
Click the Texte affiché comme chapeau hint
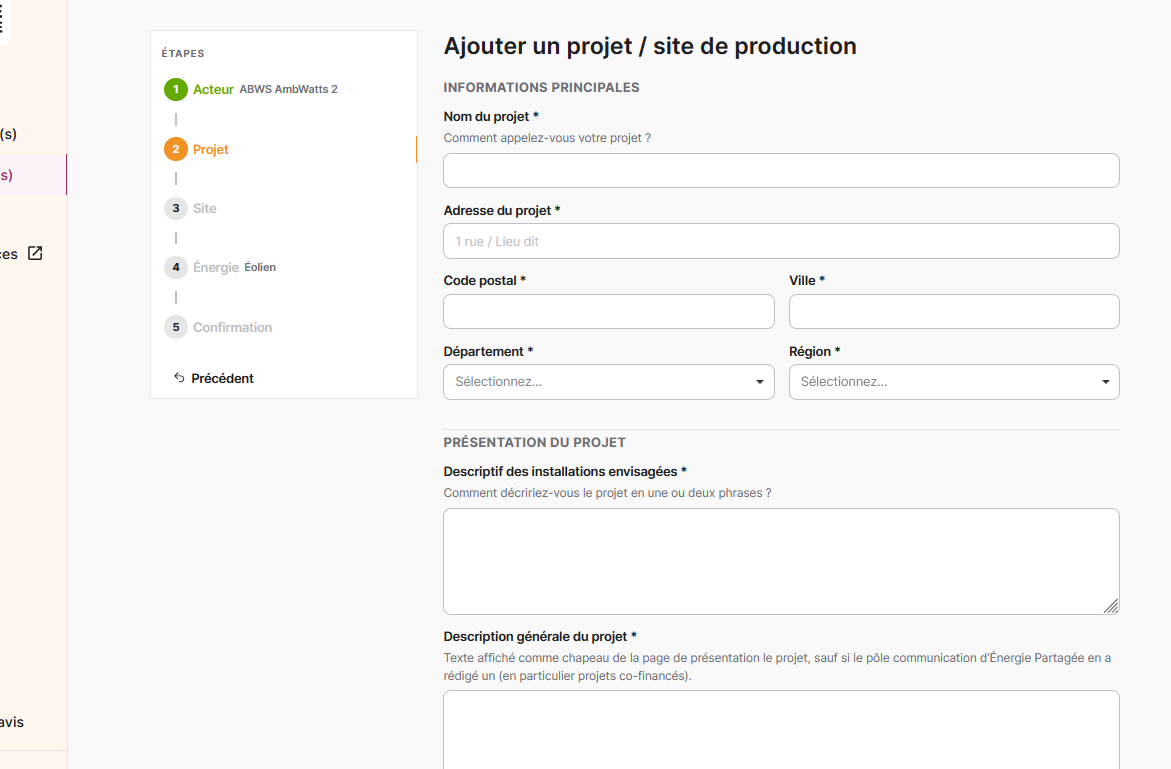click(777, 667)
